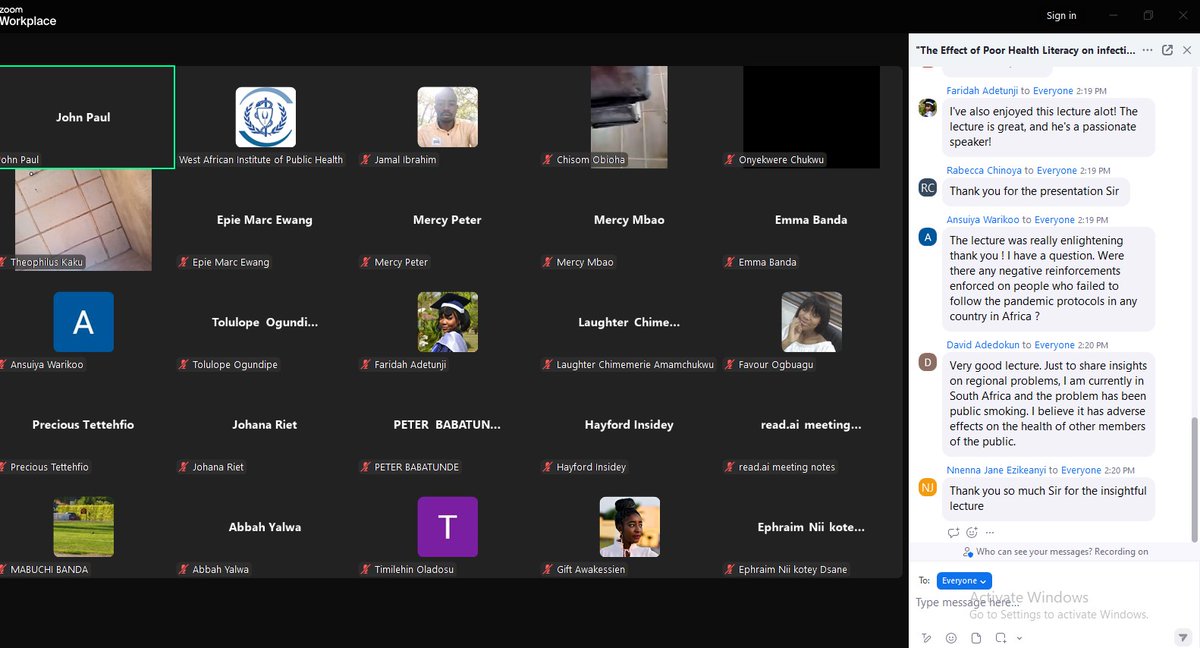Click 'Thank you for the presentation Sir' message

[x=1034, y=192]
